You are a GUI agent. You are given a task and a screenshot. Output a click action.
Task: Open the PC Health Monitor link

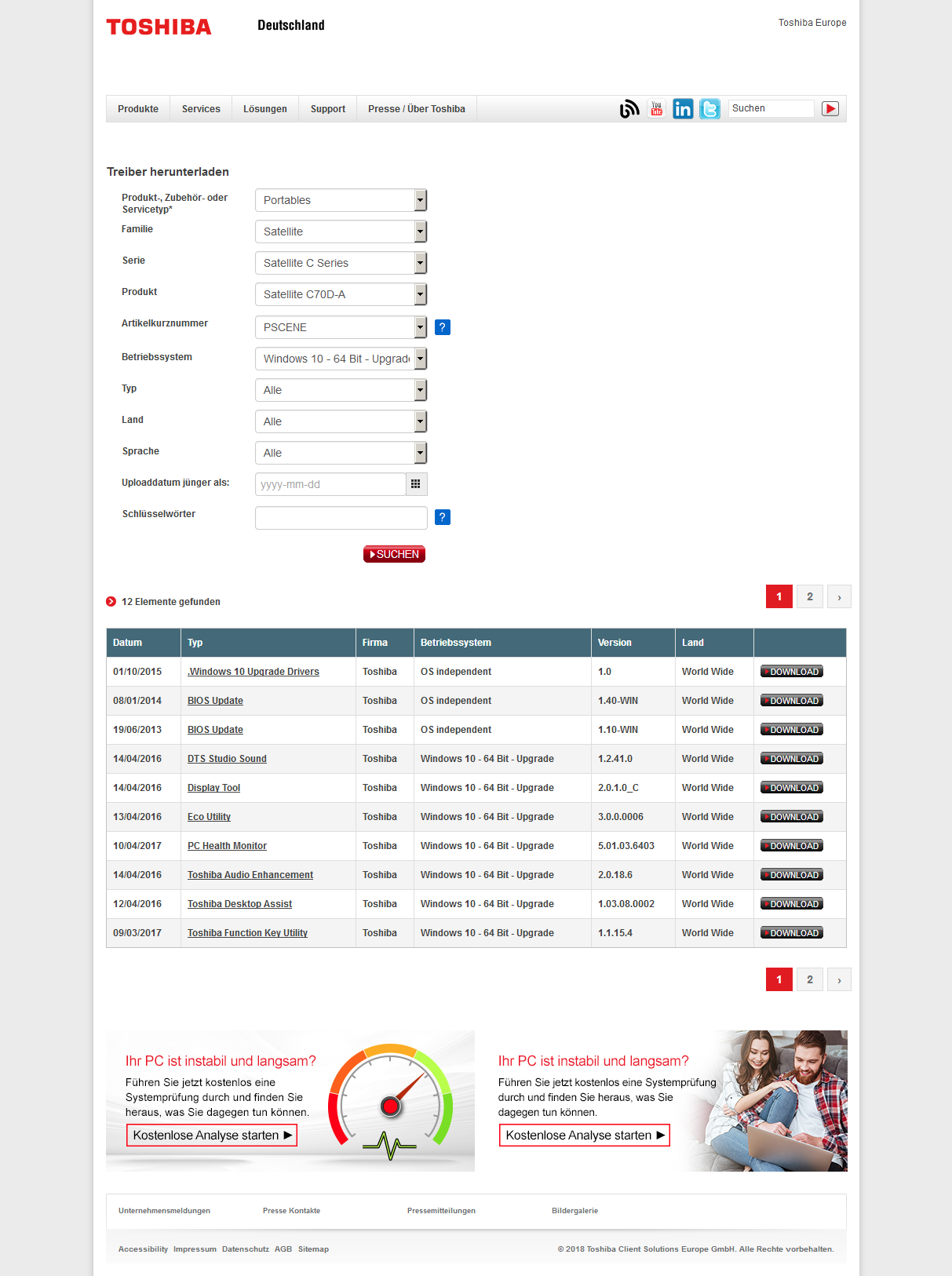point(227,846)
